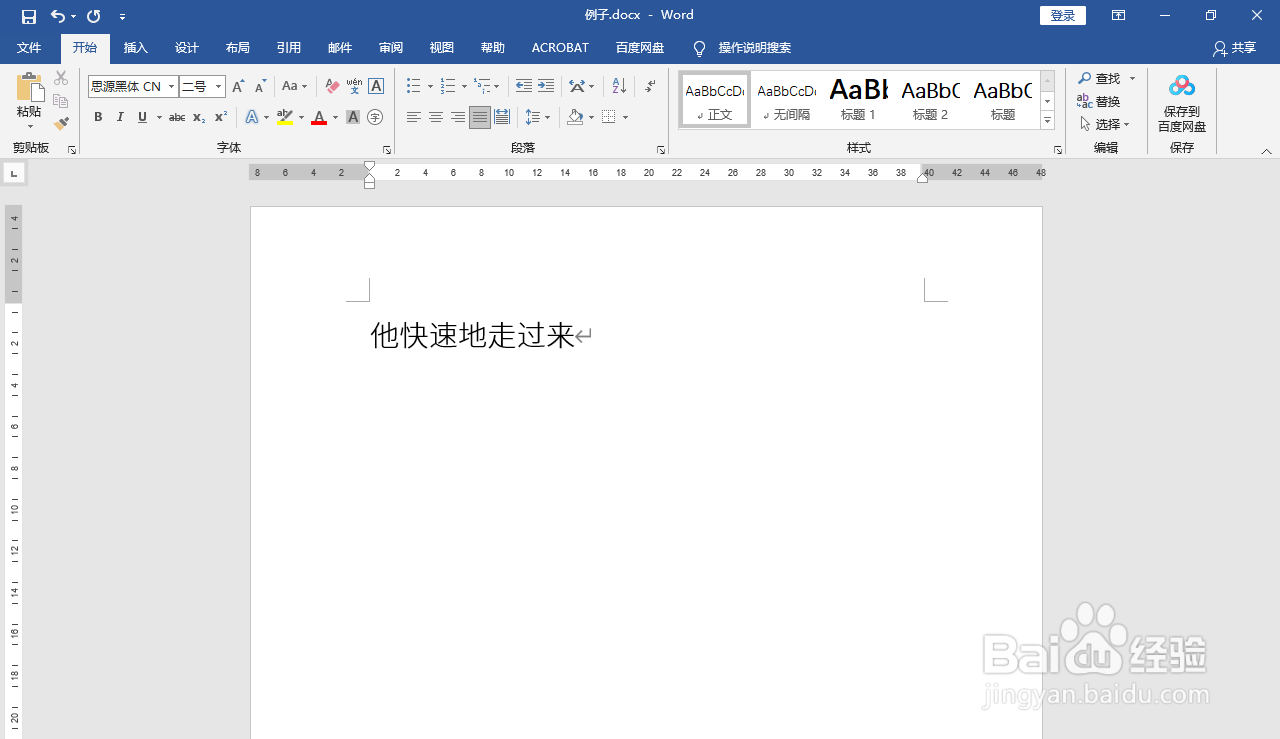
Task: Open the Font dialog launcher
Action: tap(387, 150)
